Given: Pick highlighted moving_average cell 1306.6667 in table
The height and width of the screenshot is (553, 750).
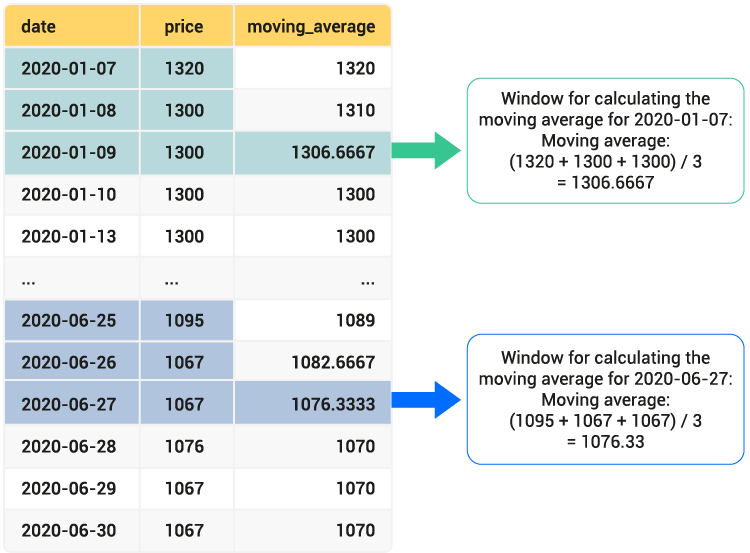Looking at the screenshot, I should 313,152.
